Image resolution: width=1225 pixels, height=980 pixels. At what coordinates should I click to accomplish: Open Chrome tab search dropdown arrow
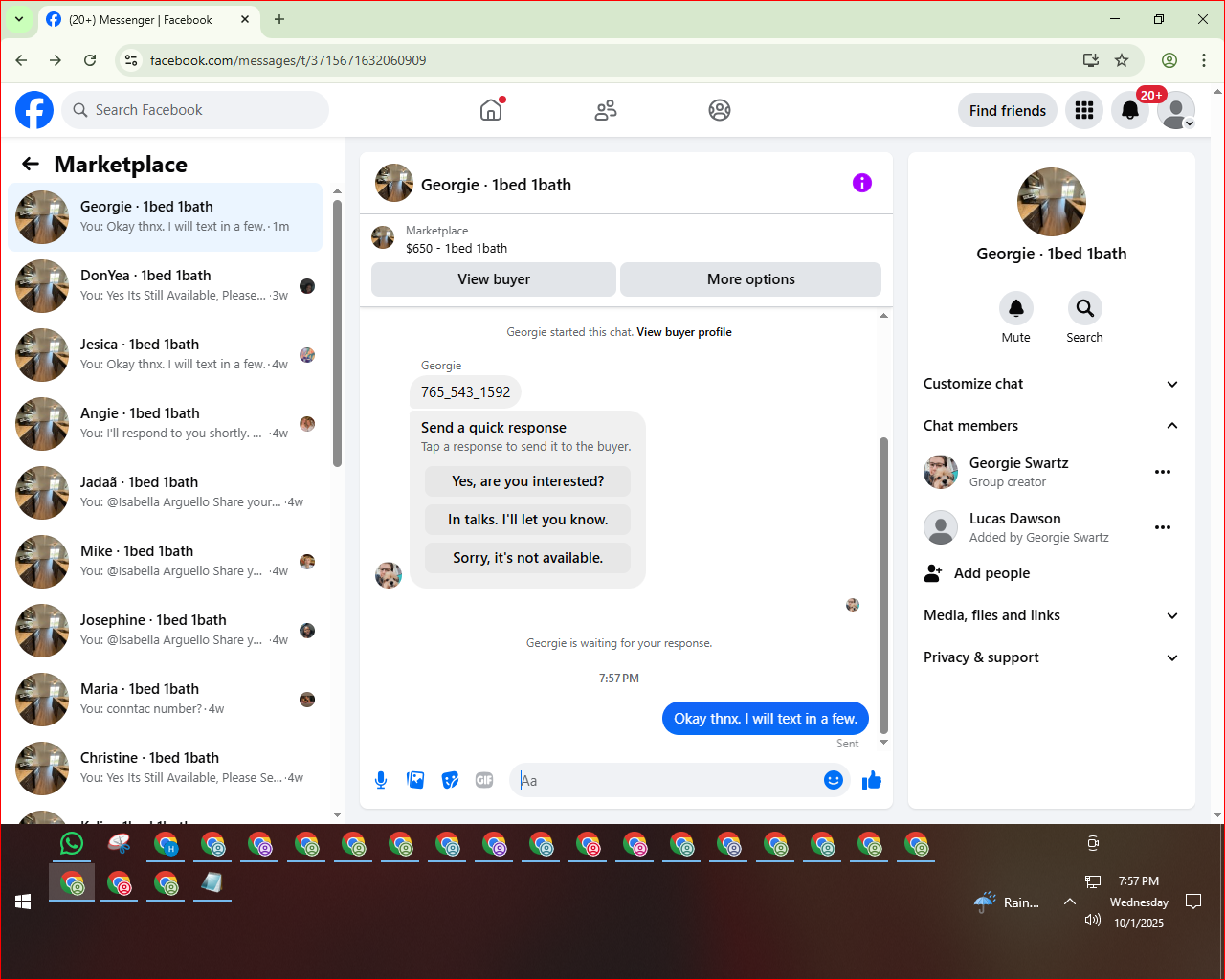(x=18, y=19)
